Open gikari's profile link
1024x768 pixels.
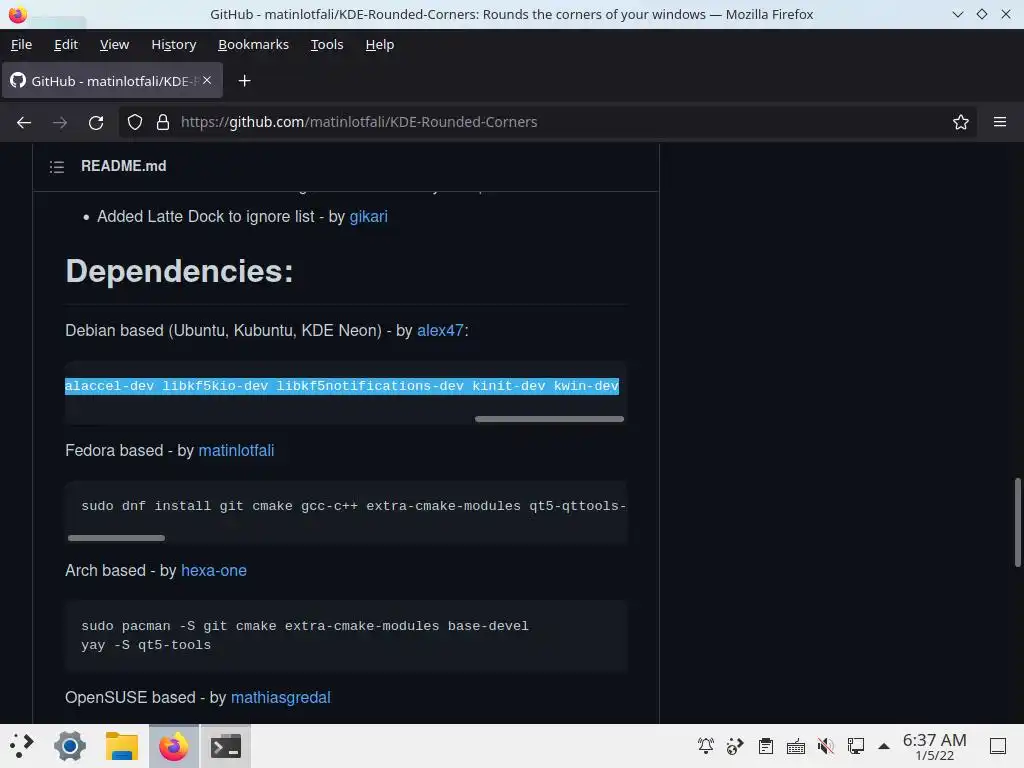point(368,217)
